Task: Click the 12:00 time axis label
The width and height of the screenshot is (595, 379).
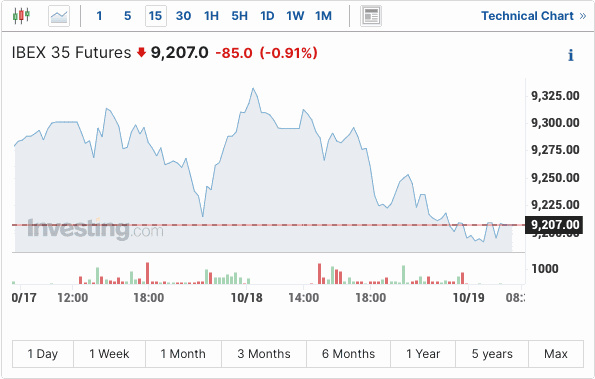Action: pos(72,298)
